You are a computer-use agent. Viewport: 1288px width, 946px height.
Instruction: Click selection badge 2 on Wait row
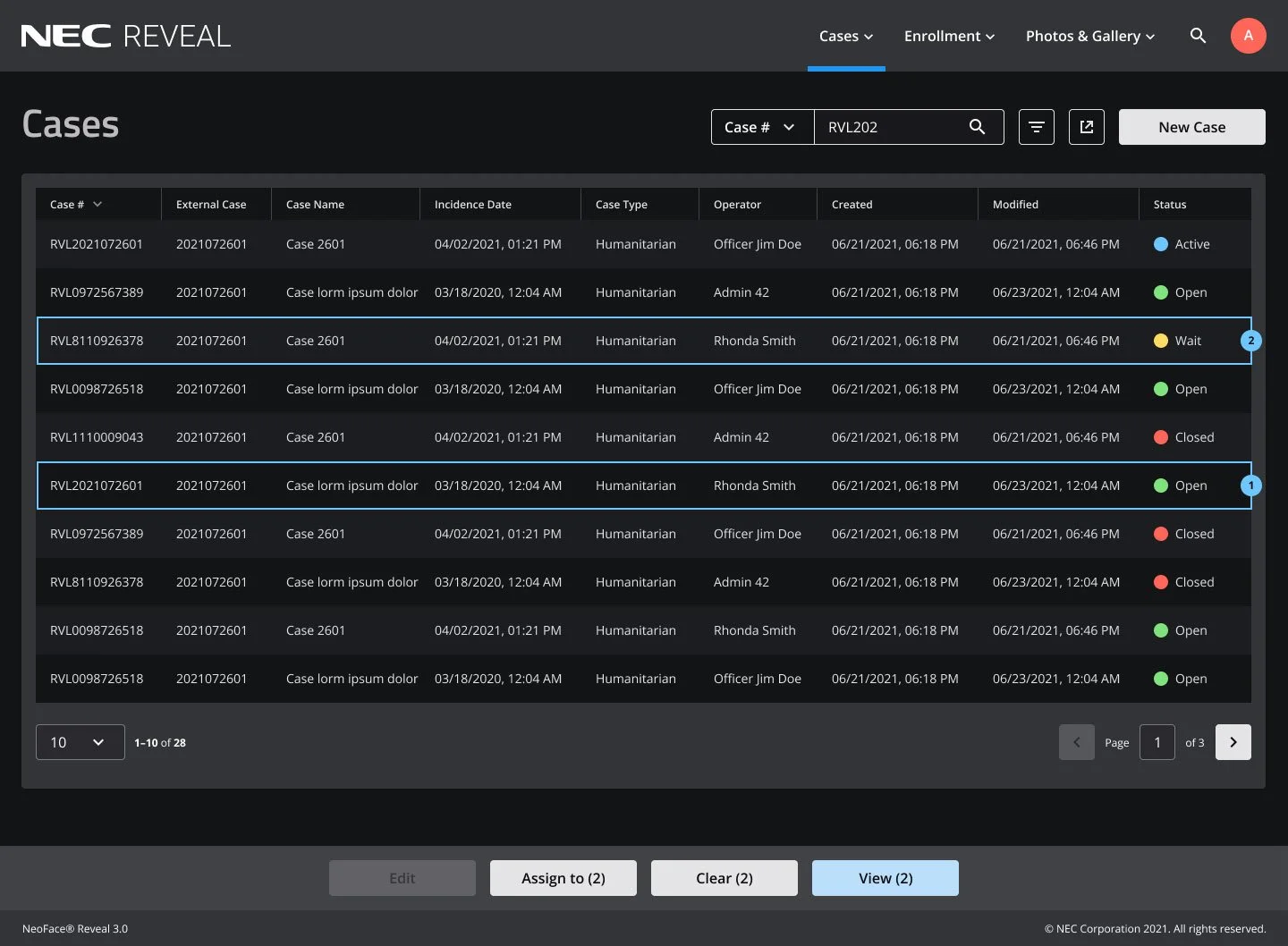coord(1251,341)
